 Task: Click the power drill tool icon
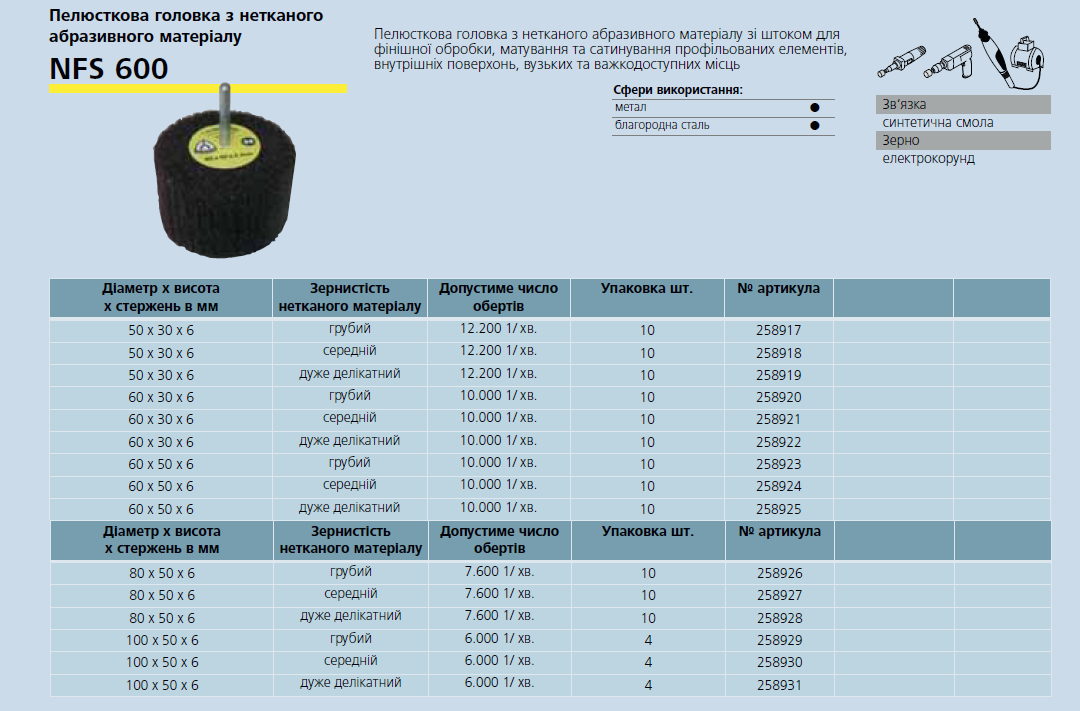950,62
